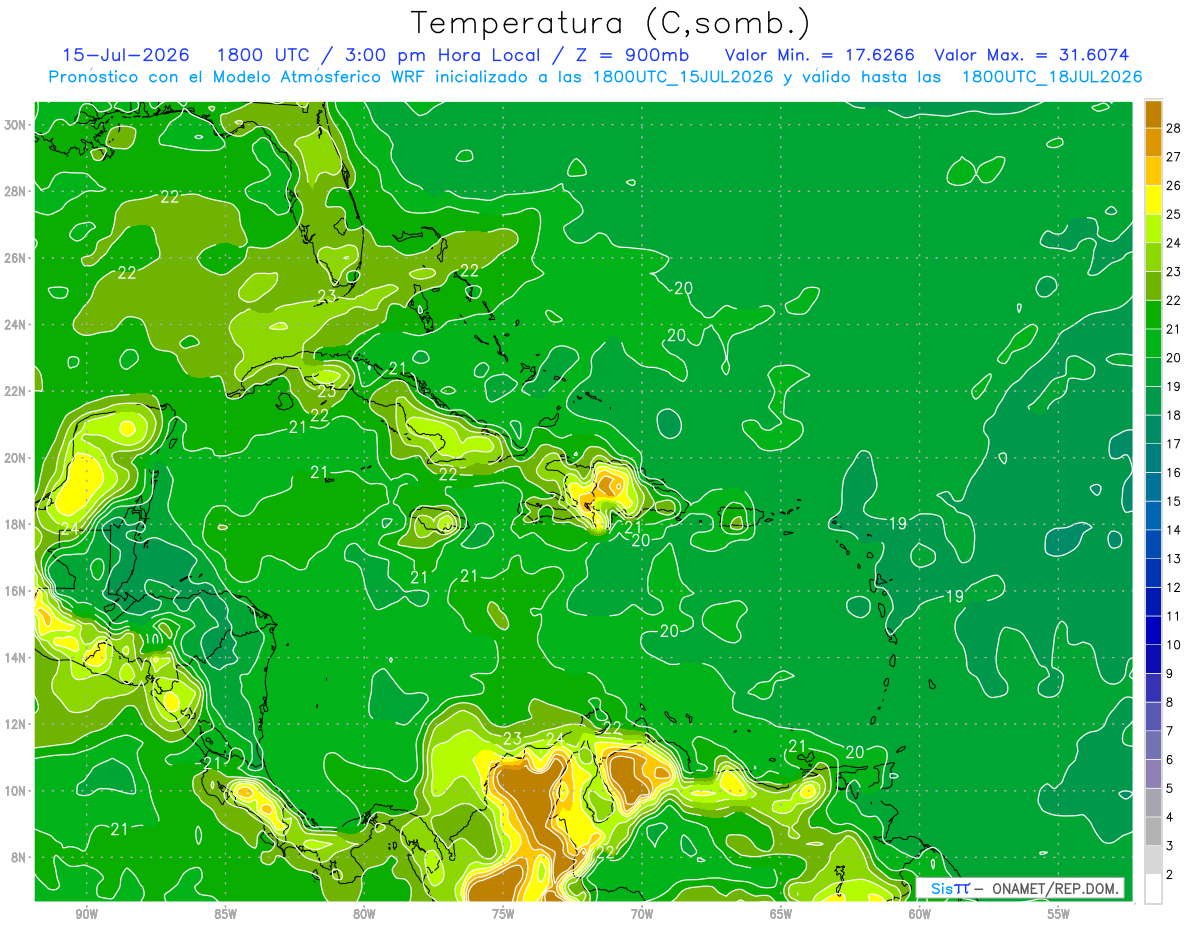This screenshot has height=927, width=1200.
Task: Click the '24N' latitude axis label
Action: coord(15,325)
